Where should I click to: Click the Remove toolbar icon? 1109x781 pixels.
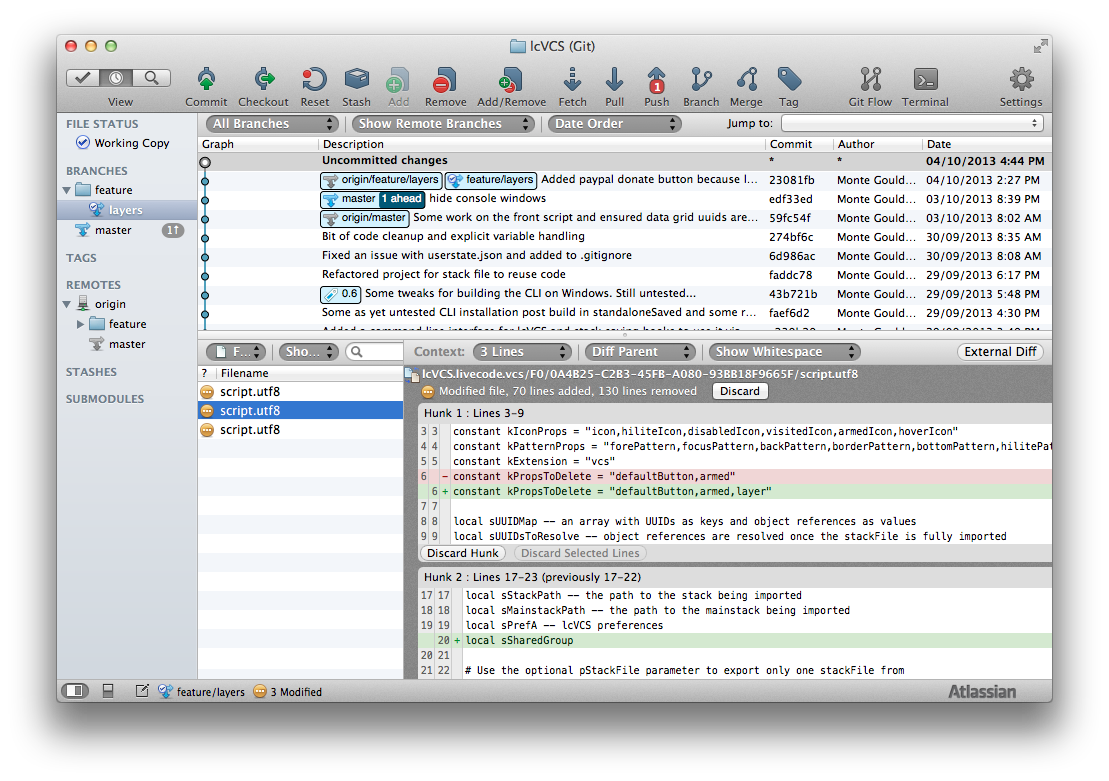[445, 79]
